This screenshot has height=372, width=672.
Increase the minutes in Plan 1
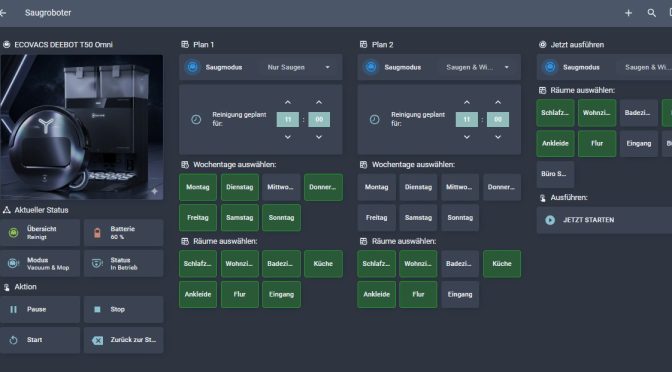(x=319, y=102)
